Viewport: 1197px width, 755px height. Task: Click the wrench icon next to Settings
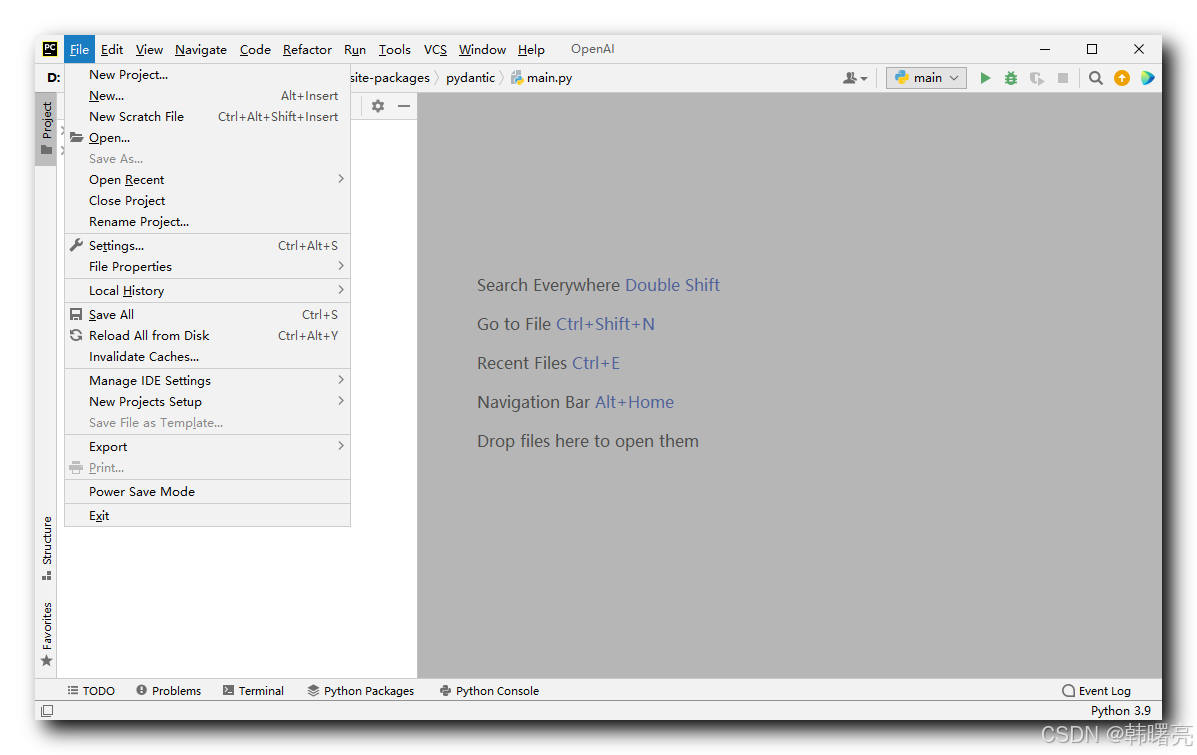tap(76, 245)
